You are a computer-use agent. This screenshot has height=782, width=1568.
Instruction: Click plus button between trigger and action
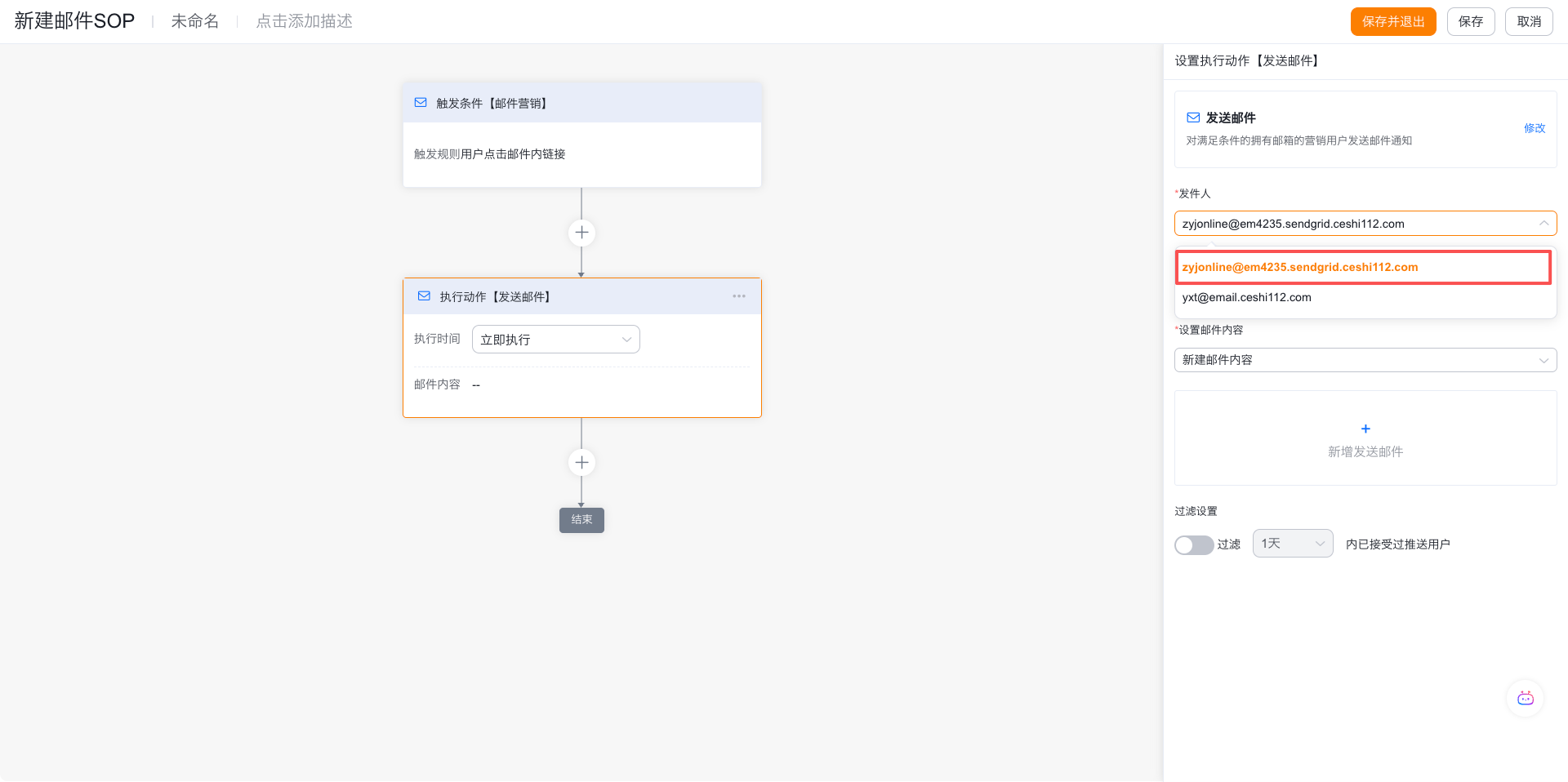581,233
